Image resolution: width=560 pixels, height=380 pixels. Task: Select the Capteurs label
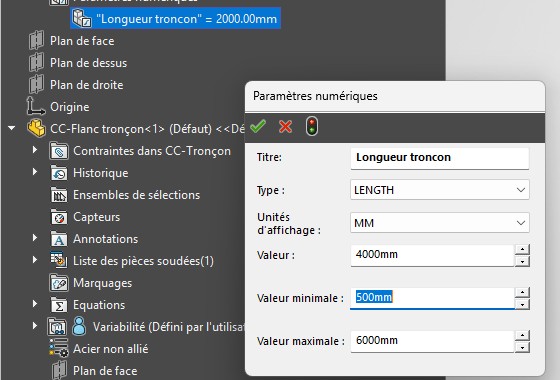[96, 217]
